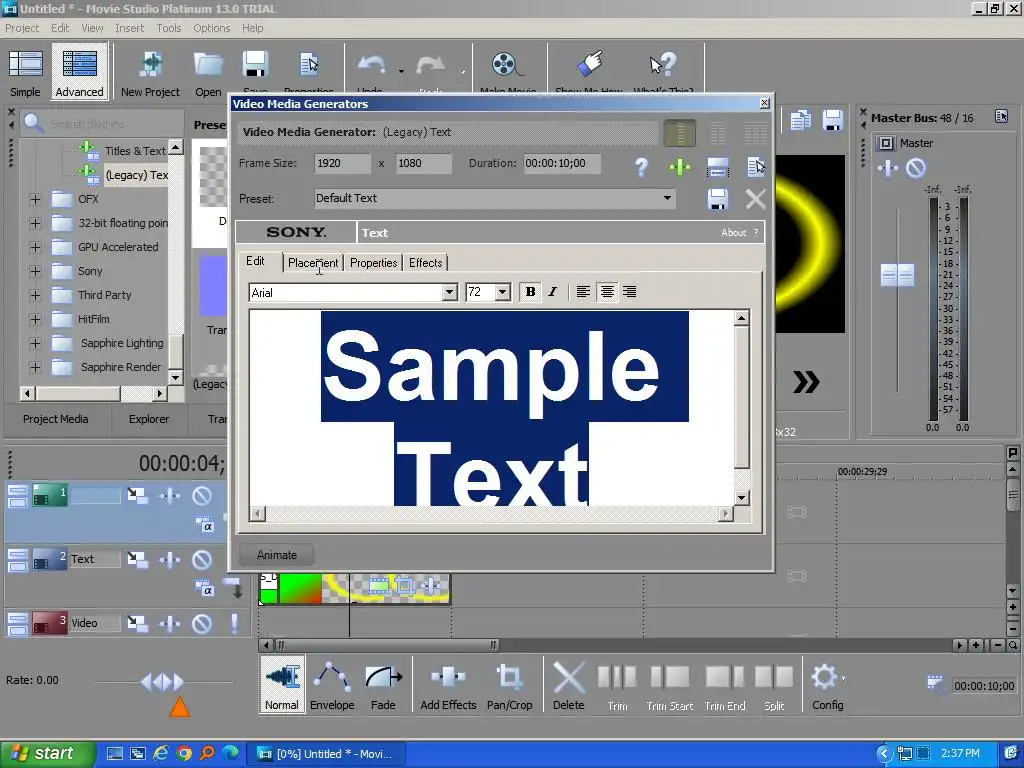Viewport: 1024px width, 768px height.
Task: Open the Tools menu
Action: (168, 28)
